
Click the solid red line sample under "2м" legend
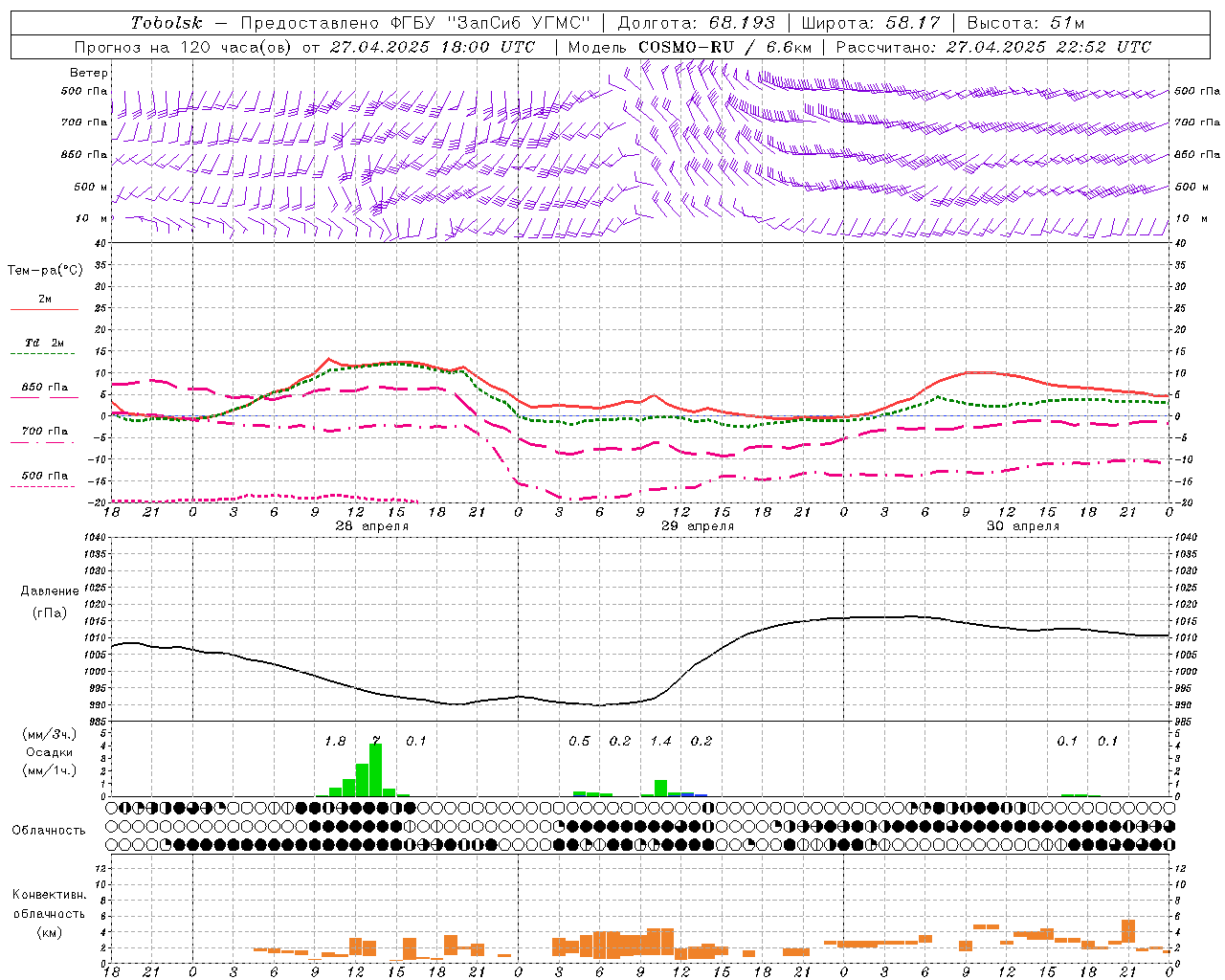pos(44,310)
